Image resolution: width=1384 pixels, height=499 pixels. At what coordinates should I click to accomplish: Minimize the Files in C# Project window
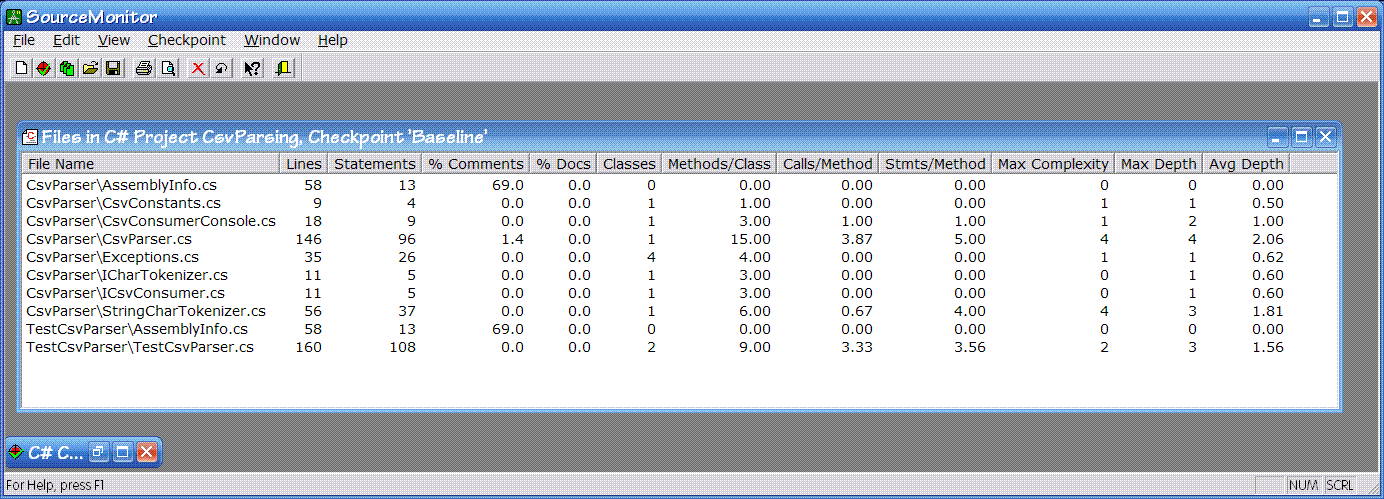click(1278, 137)
